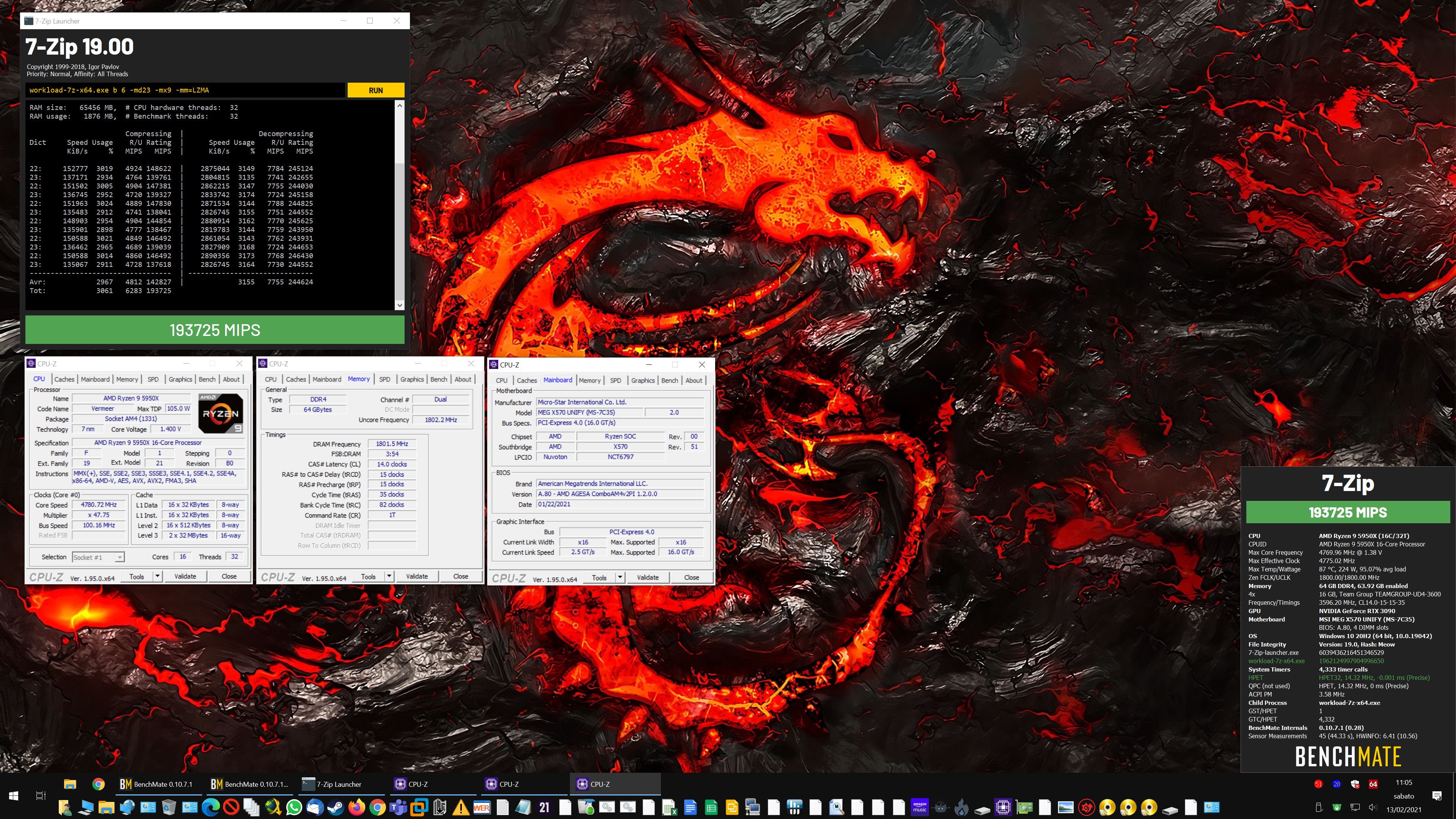The image size is (1456, 819).
Task: Open File Explorer pinned above the taskbar
Action: click(70, 784)
